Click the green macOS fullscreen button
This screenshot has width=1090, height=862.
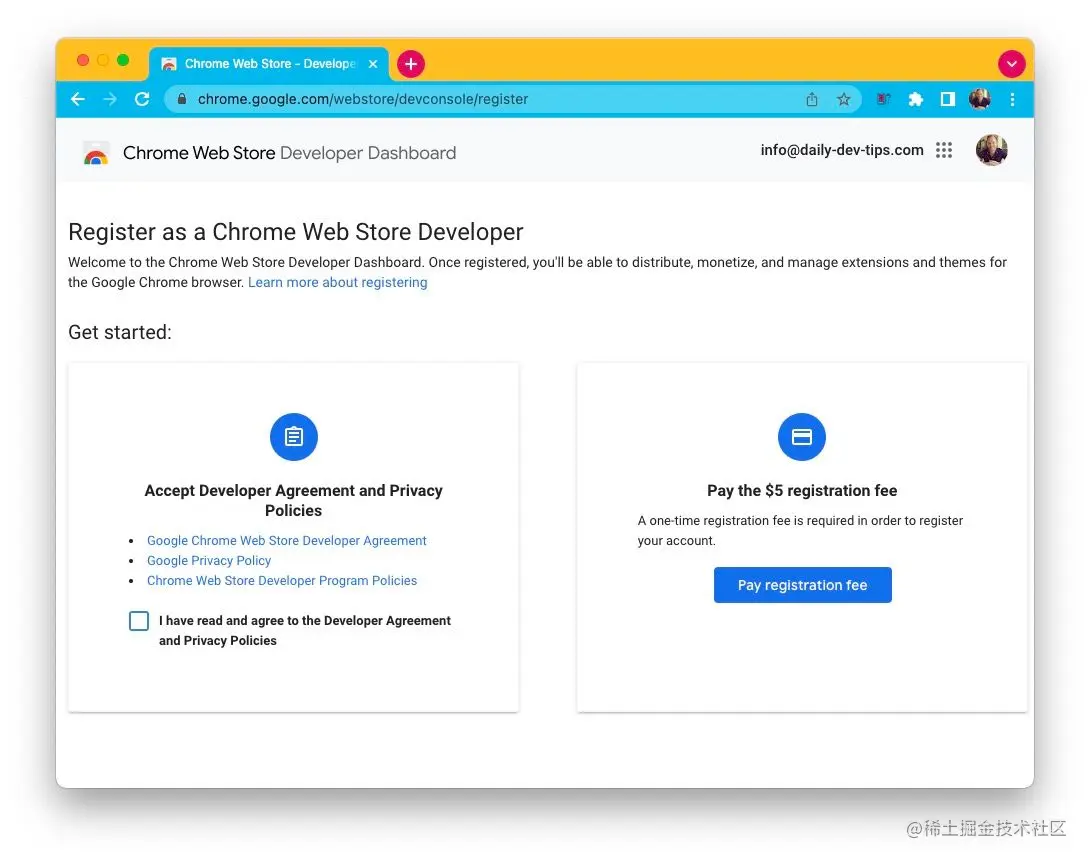(123, 60)
